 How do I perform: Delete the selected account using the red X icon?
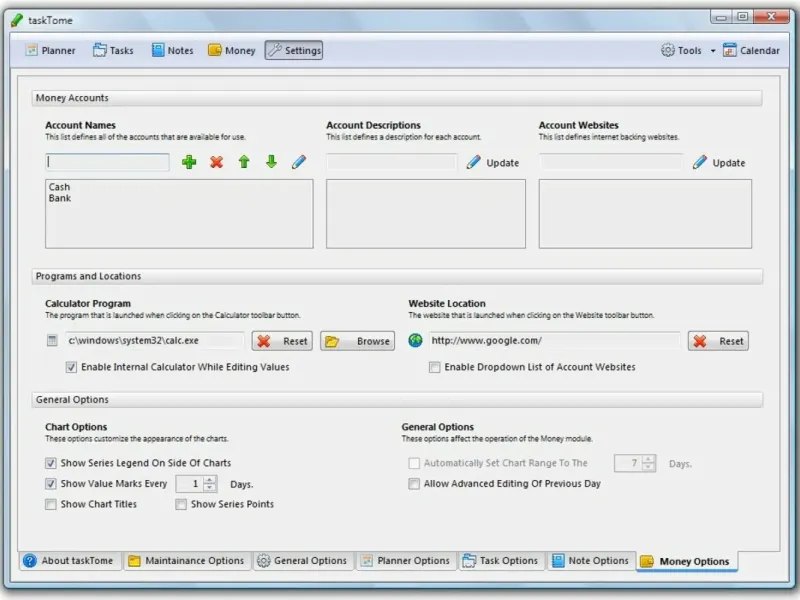(x=217, y=162)
